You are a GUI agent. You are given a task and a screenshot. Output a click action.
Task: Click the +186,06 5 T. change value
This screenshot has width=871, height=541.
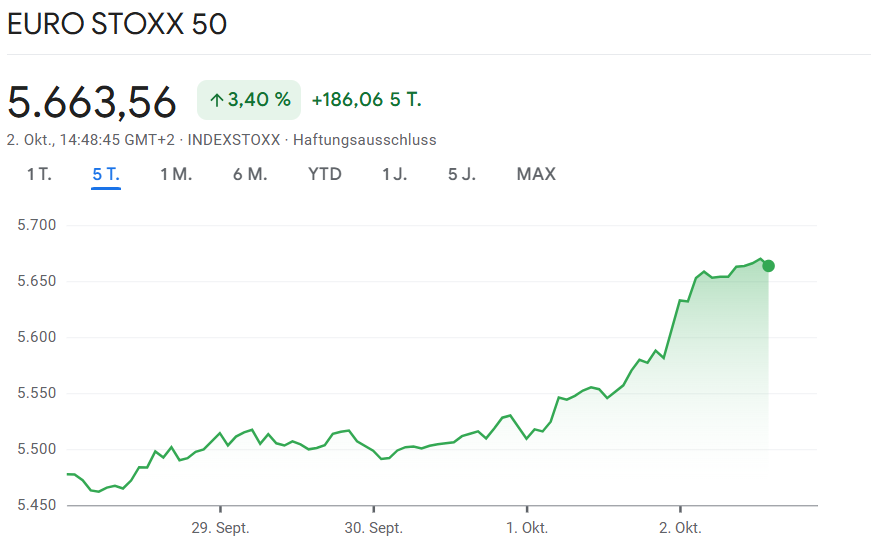[367, 100]
